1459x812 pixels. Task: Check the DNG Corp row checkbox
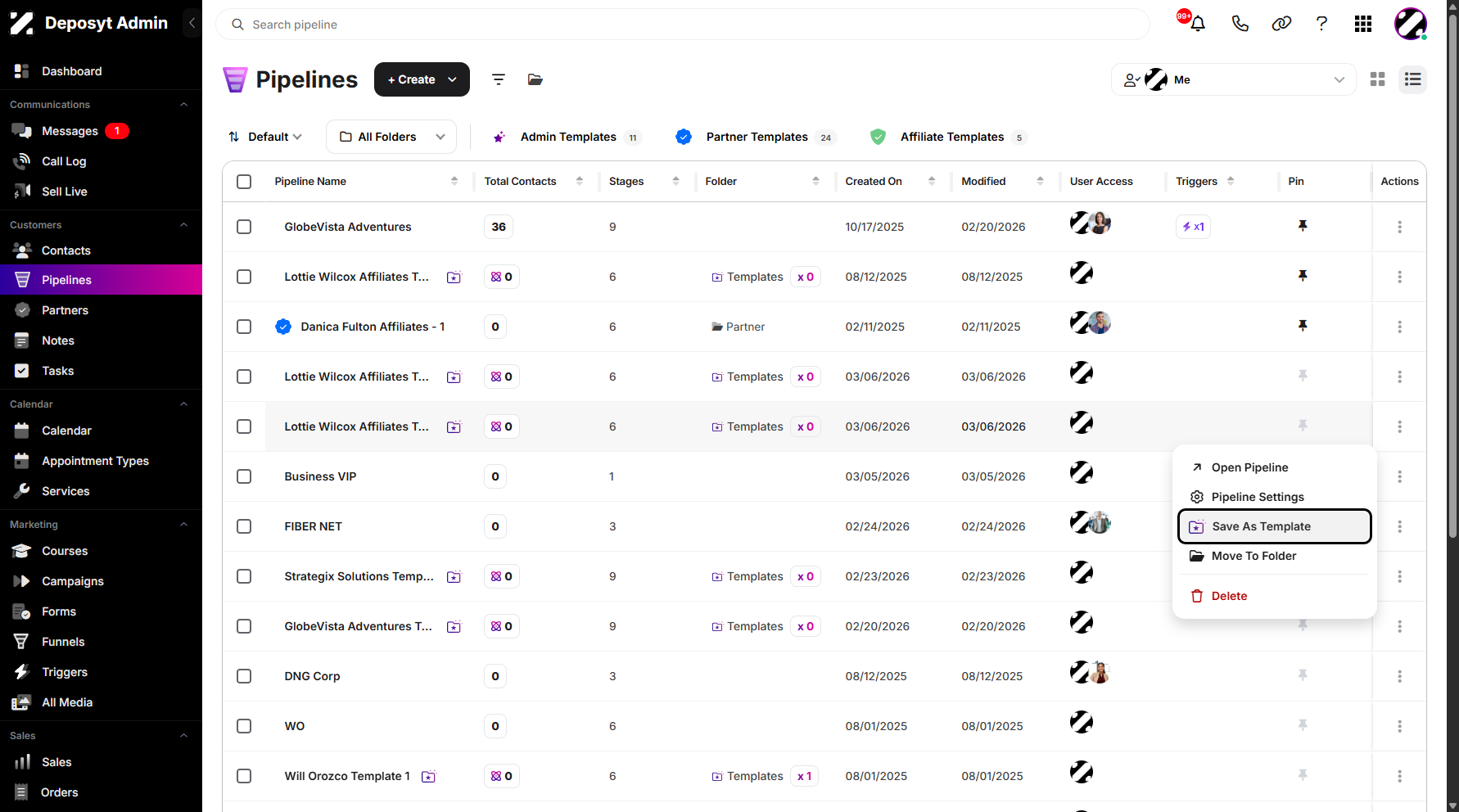coord(244,676)
